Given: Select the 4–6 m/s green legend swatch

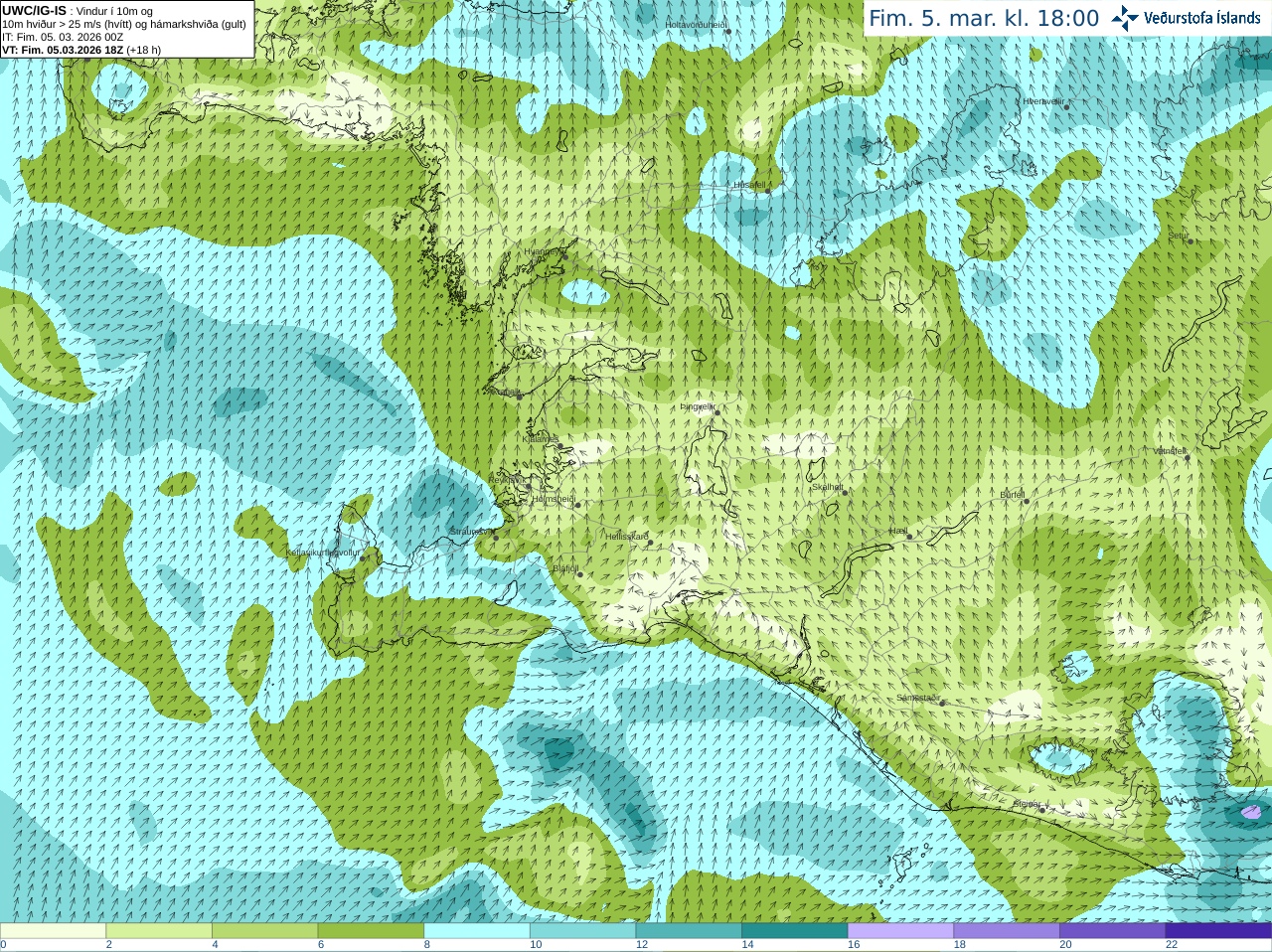Looking at the screenshot, I should coord(264,931).
